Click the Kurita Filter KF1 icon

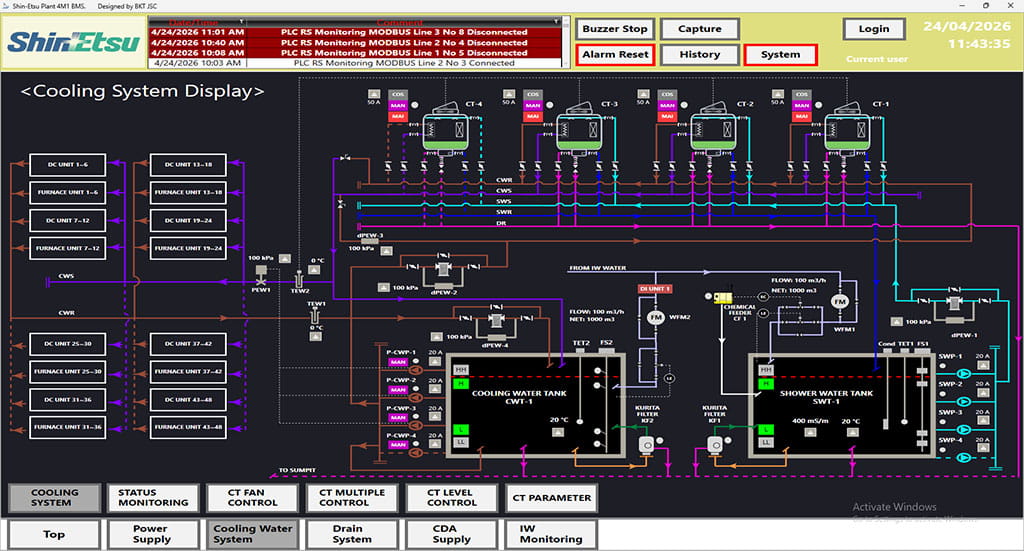714,444
